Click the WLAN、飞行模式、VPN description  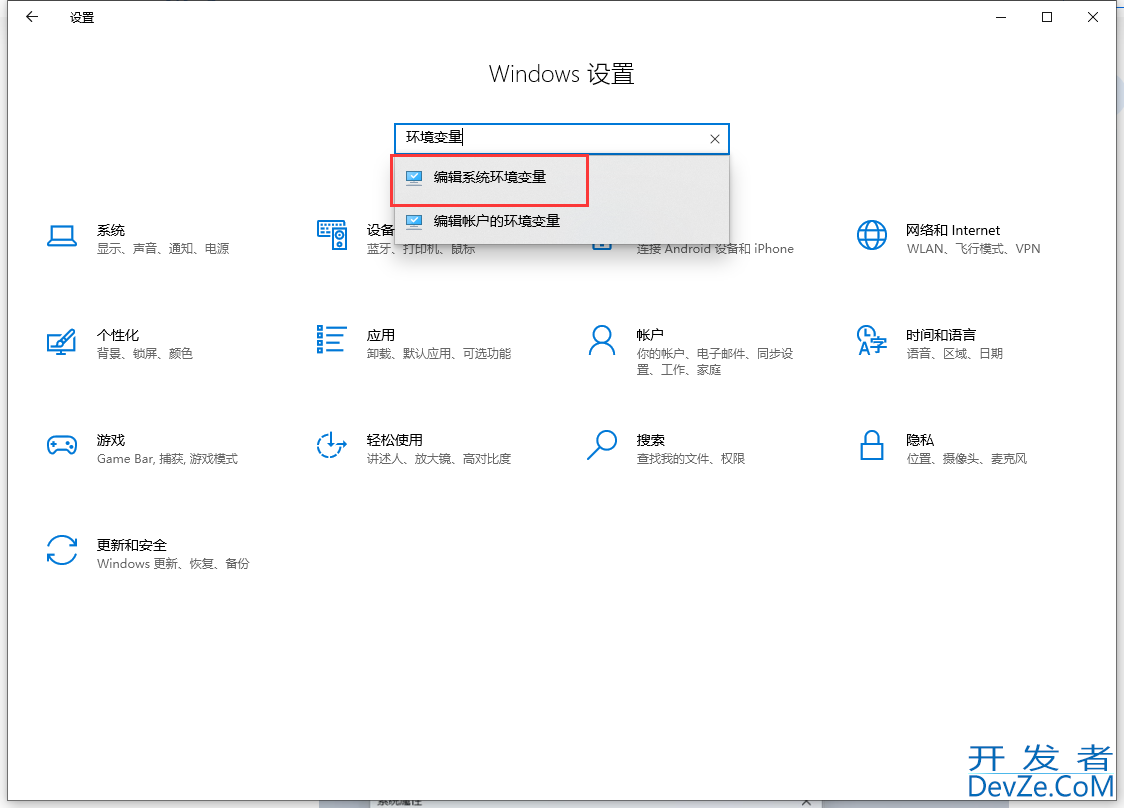coord(973,249)
